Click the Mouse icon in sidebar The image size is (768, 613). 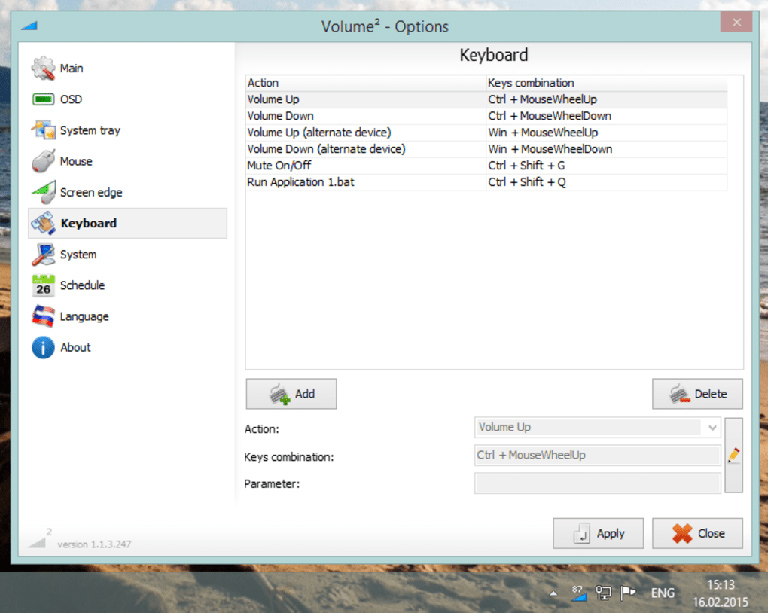[x=44, y=161]
